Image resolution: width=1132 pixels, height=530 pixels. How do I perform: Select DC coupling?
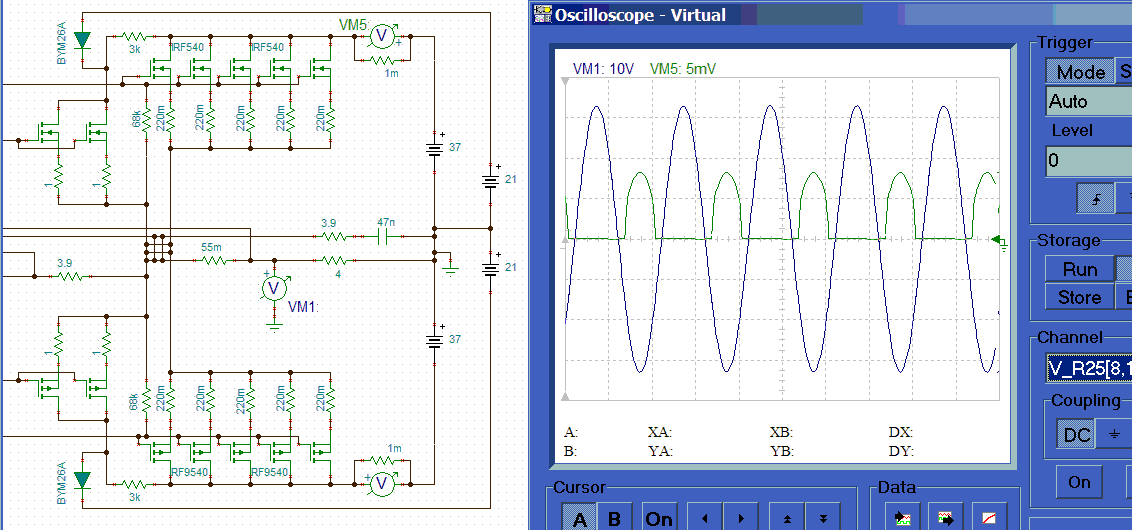(x=1077, y=435)
